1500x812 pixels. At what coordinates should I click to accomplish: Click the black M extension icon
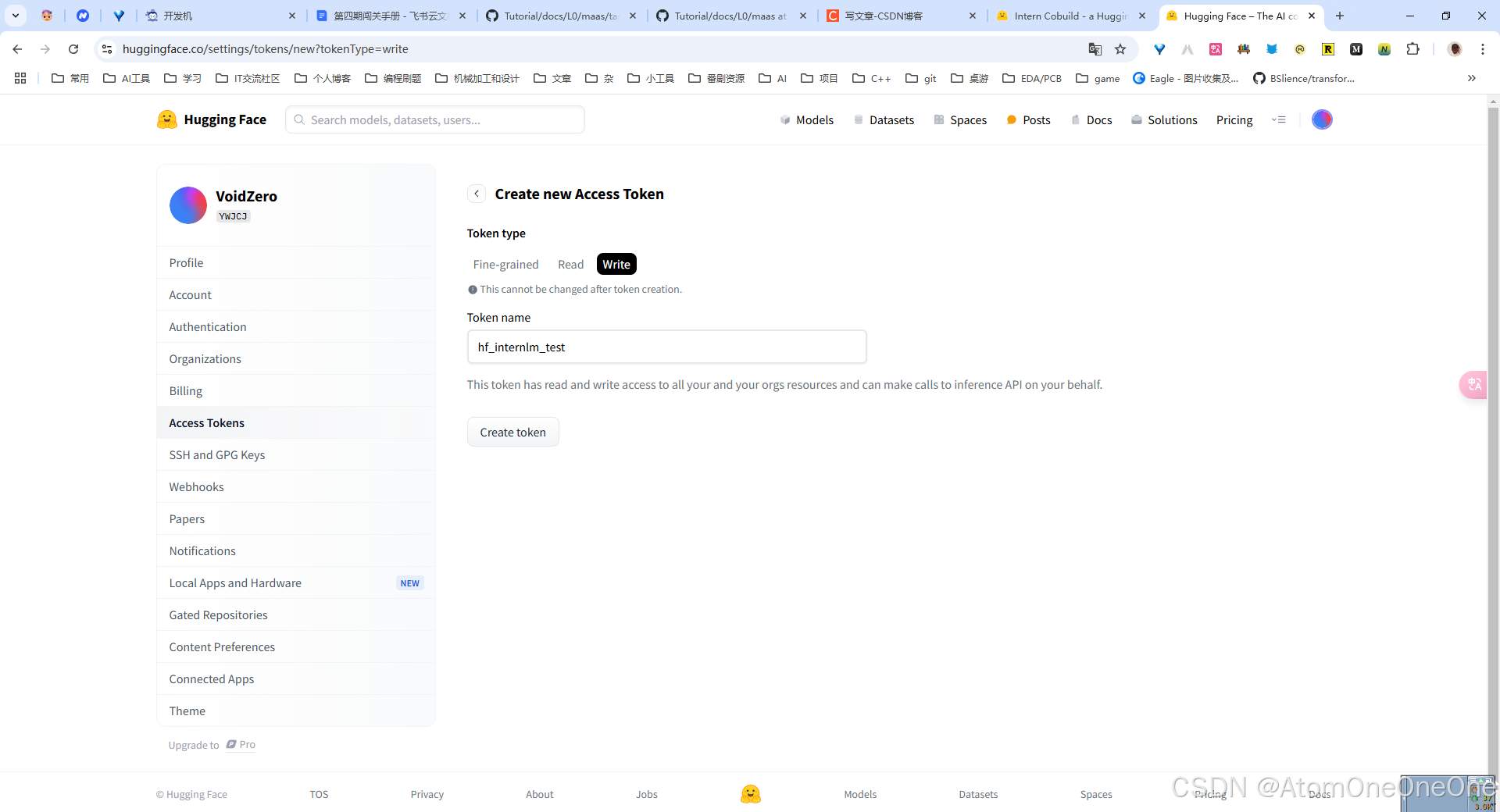point(1356,49)
